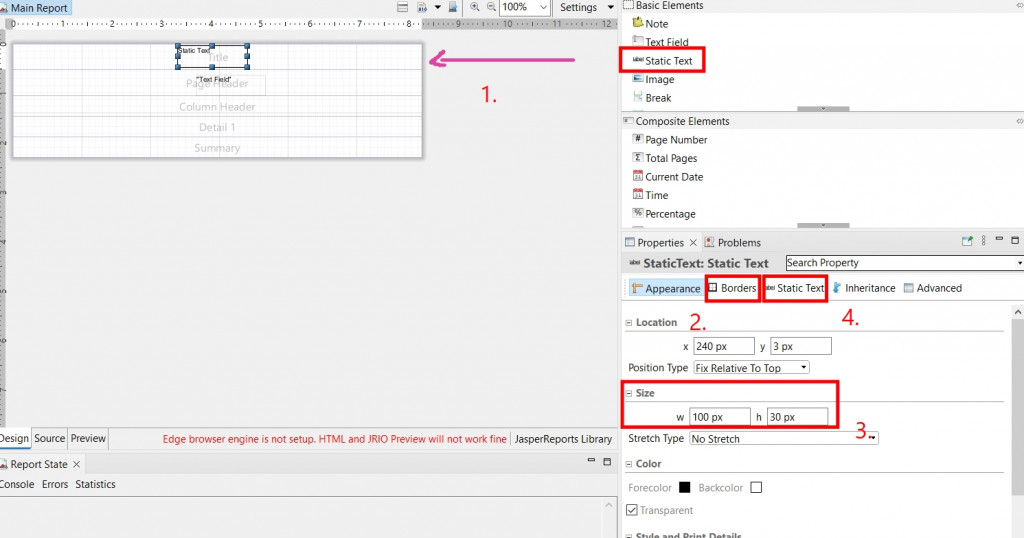Click the Inheritance blue arrow icon
1024x538 pixels.
tap(837, 287)
